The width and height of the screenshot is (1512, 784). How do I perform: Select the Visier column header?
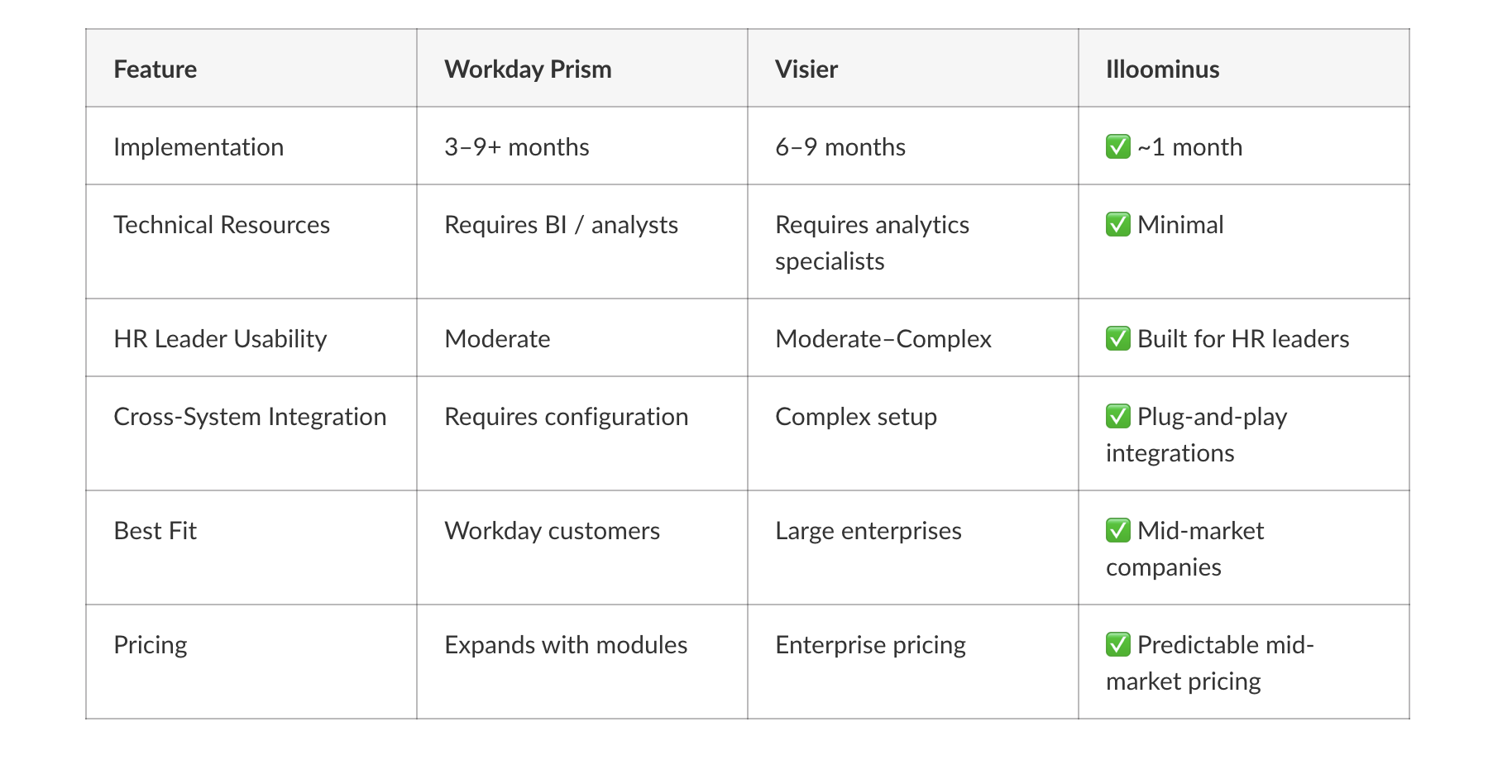806,69
